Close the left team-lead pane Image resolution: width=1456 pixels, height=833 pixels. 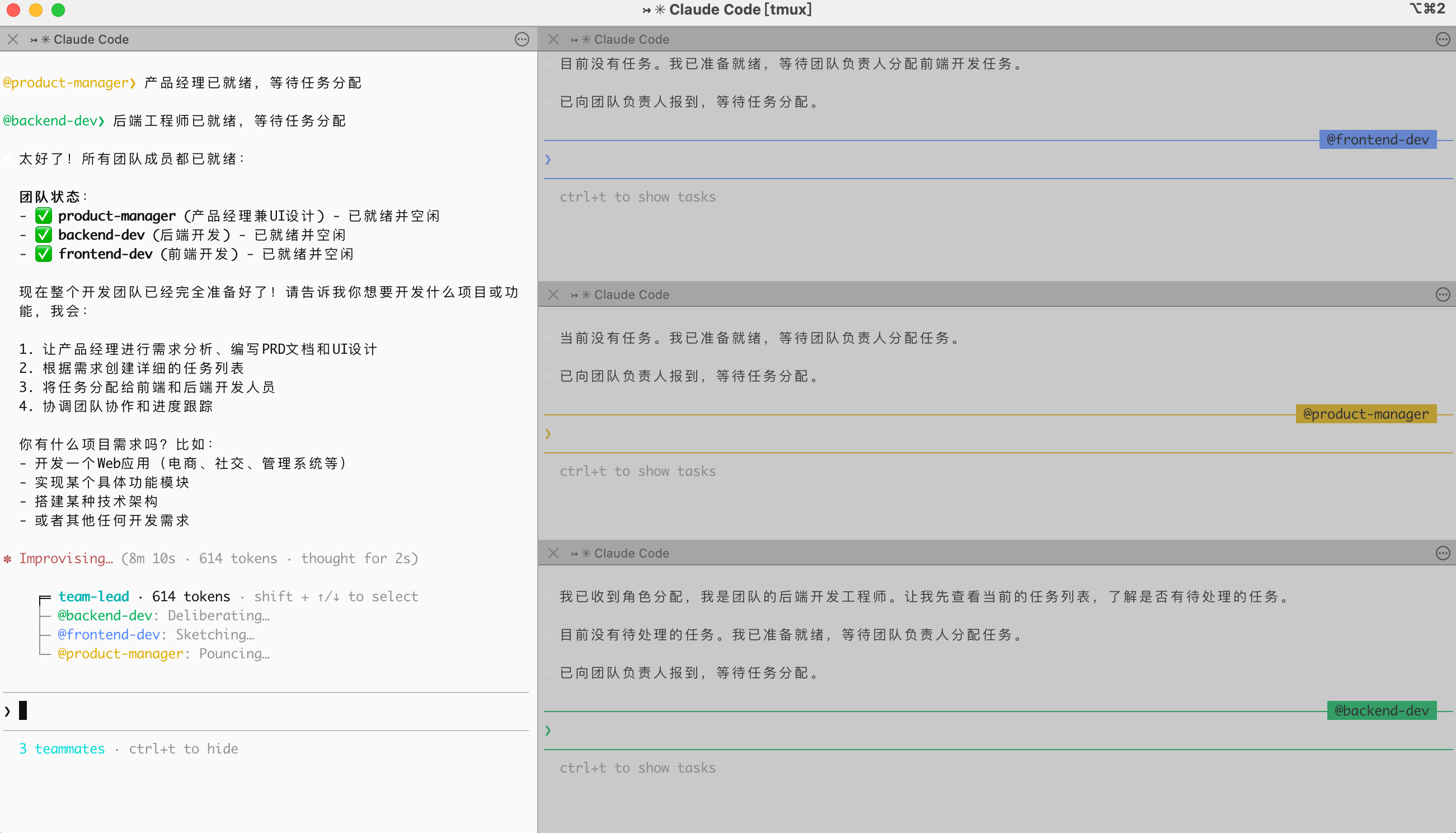tap(13, 39)
